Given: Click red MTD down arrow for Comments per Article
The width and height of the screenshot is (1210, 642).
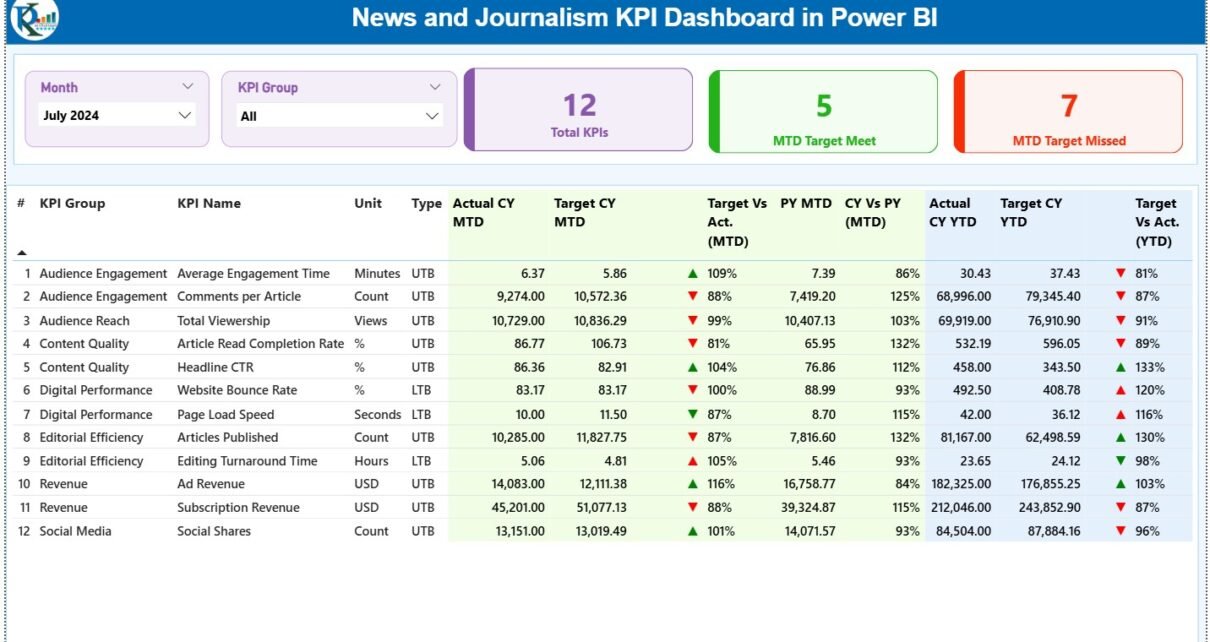Looking at the screenshot, I should pyautogui.click(x=692, y=296).
